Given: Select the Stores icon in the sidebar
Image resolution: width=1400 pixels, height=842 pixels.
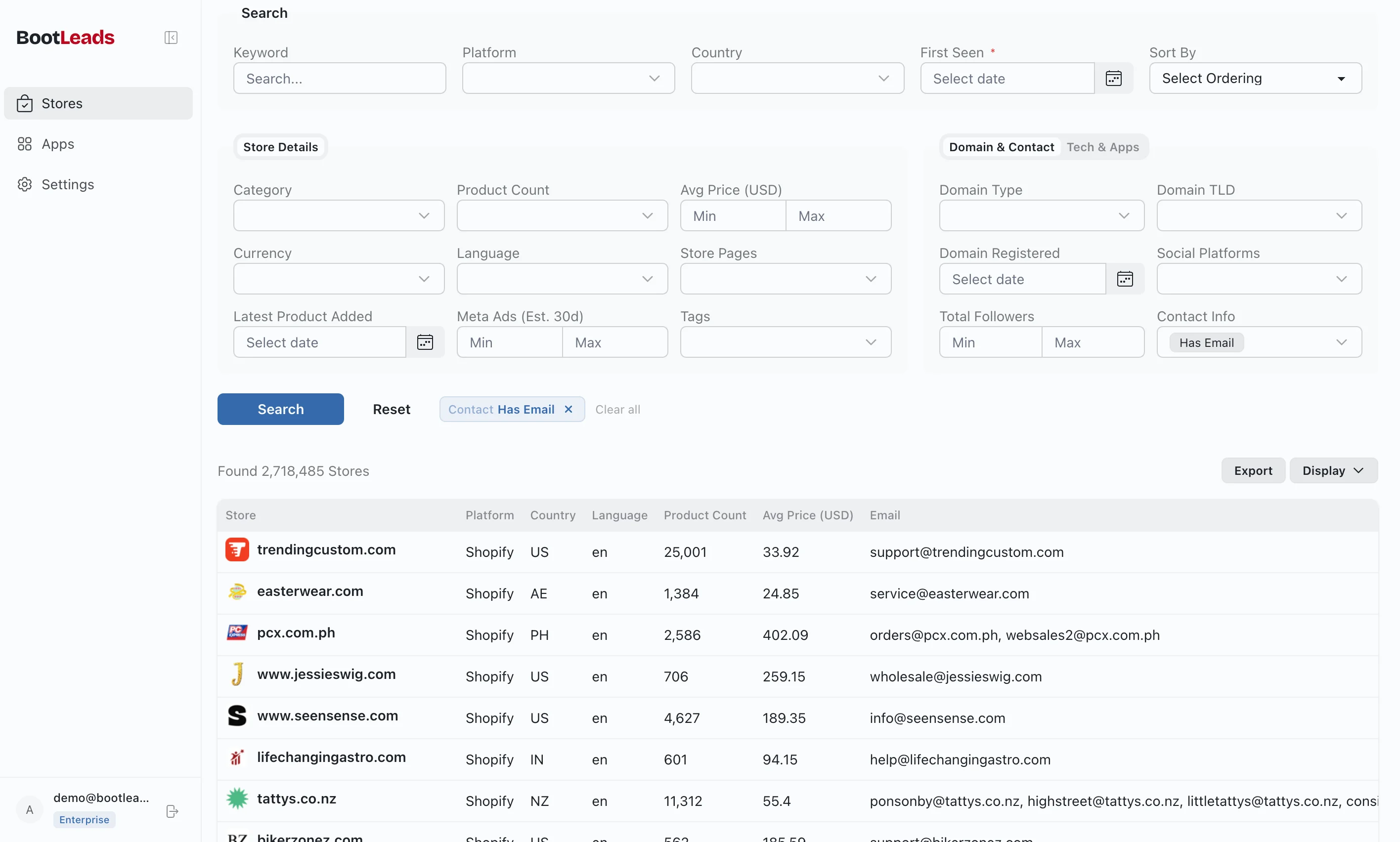Looking at the screenshot, I should (25, 103).
